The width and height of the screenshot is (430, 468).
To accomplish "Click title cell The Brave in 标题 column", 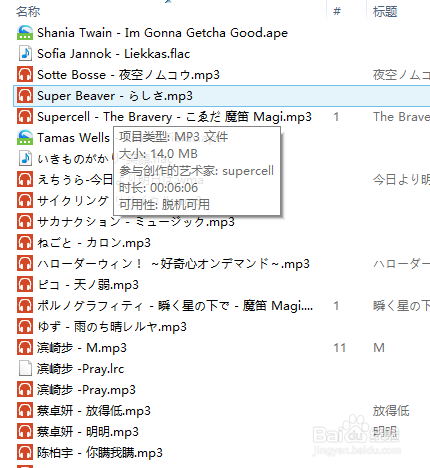I will click(401, 117).
